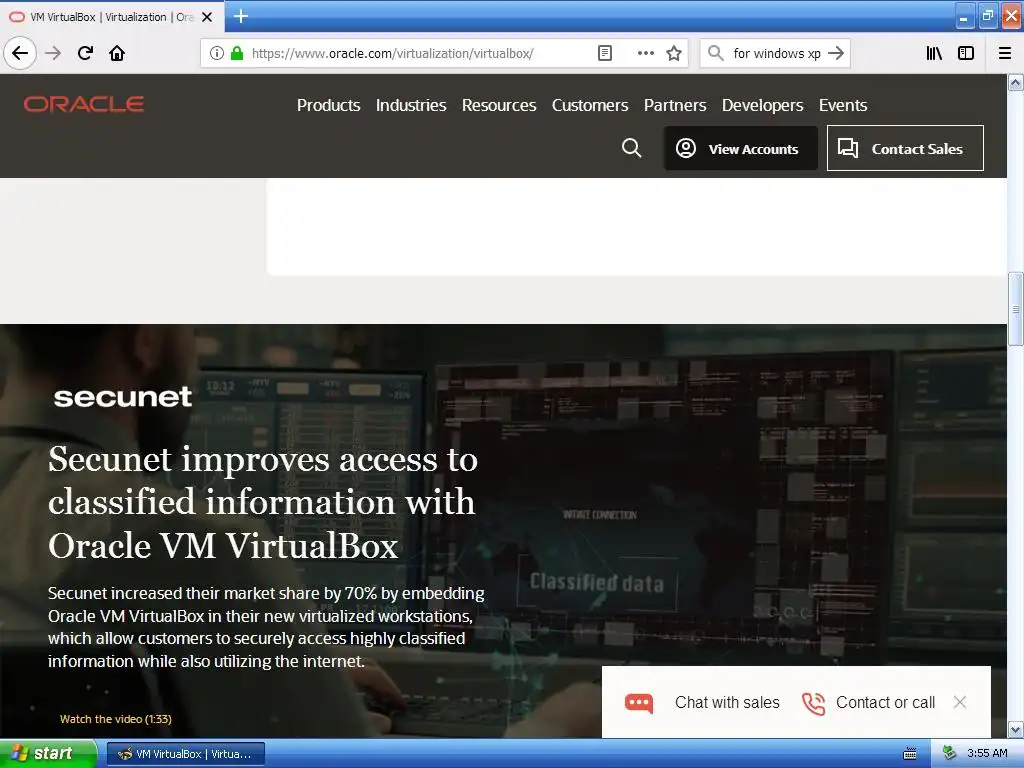Submit search with the go arrow
This screenshot has width=1024, height=768.
click(836, 54)
